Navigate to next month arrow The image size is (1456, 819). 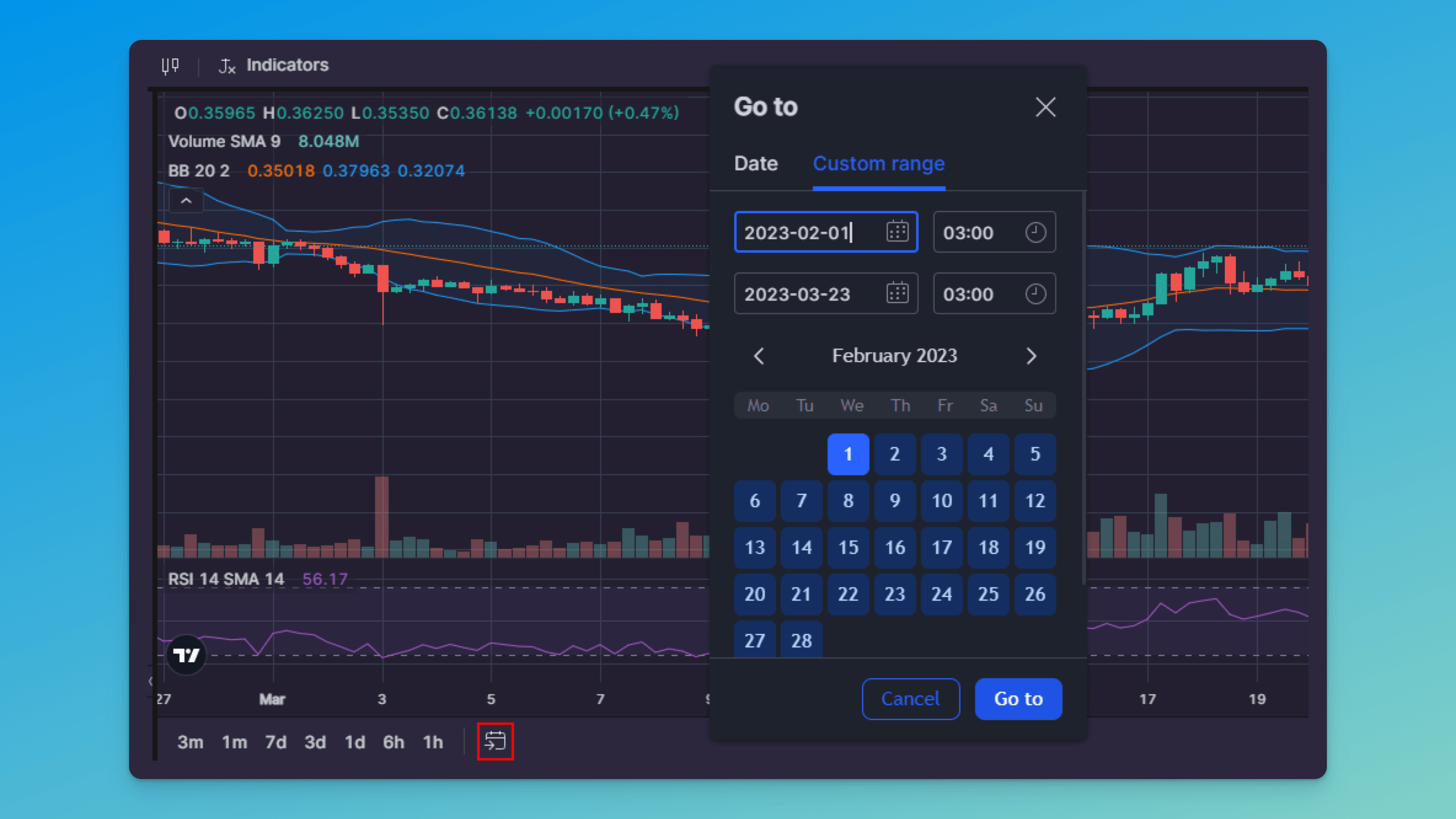[1031, 356]
